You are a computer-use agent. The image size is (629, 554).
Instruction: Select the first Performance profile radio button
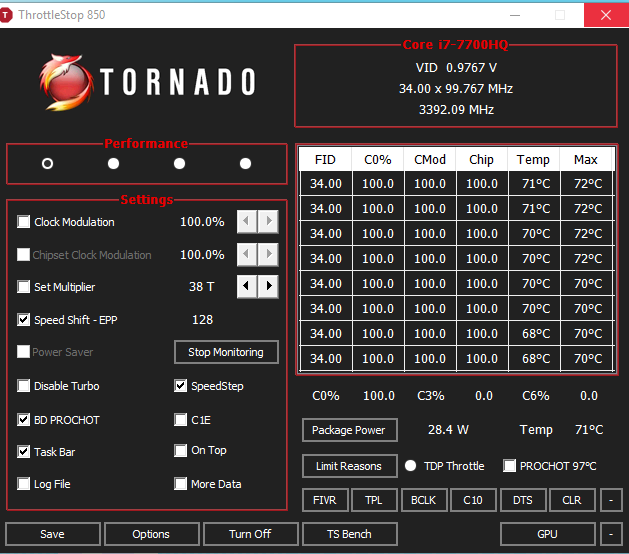47,164
